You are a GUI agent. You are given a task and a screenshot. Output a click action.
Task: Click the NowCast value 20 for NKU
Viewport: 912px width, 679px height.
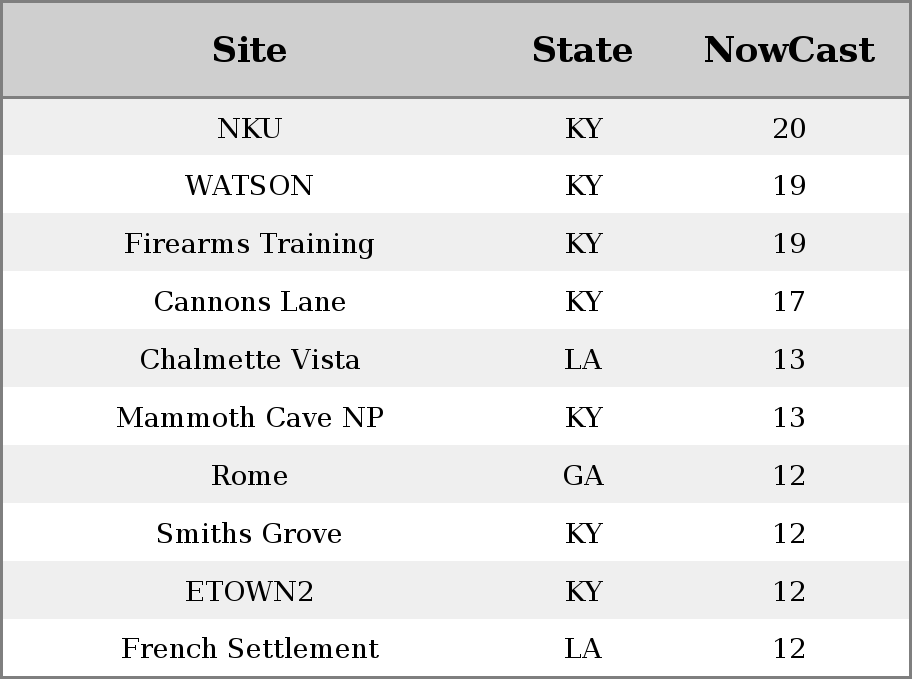(x=789, y=128)
